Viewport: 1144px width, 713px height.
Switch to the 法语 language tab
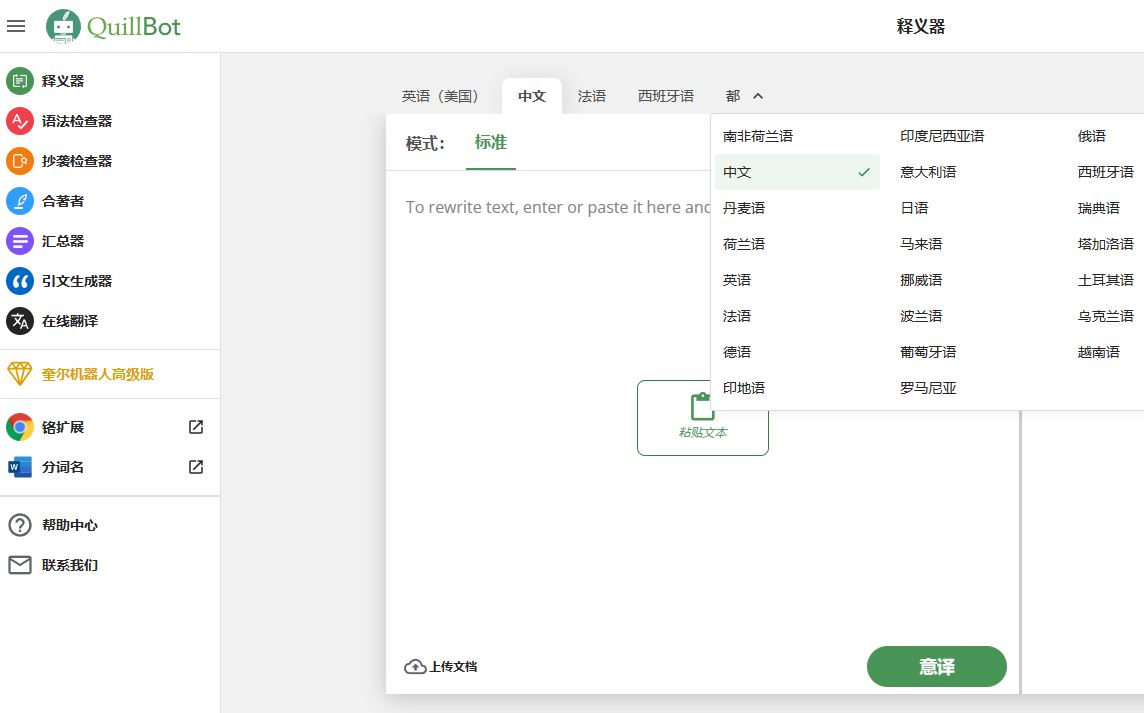[x=592, y=96]
